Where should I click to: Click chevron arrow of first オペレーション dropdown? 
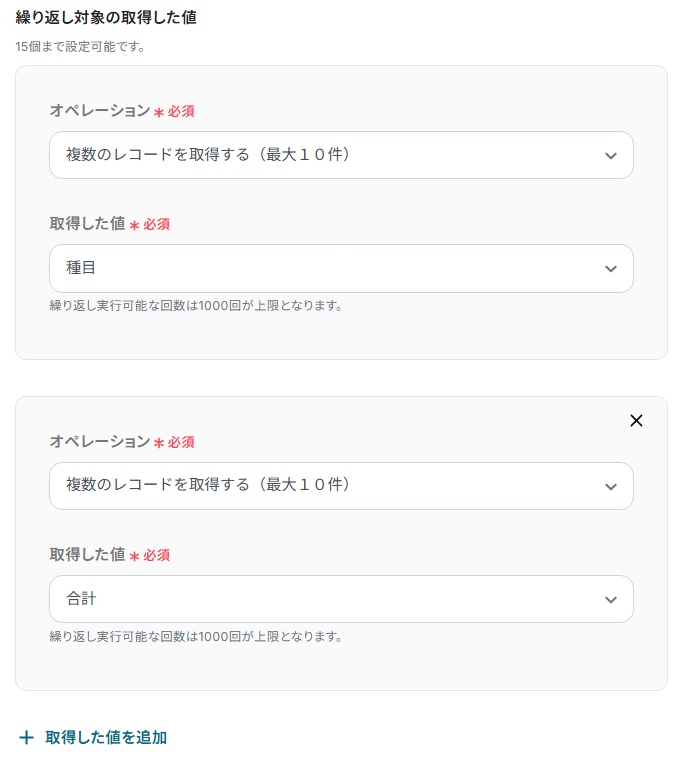click(611, 156)
